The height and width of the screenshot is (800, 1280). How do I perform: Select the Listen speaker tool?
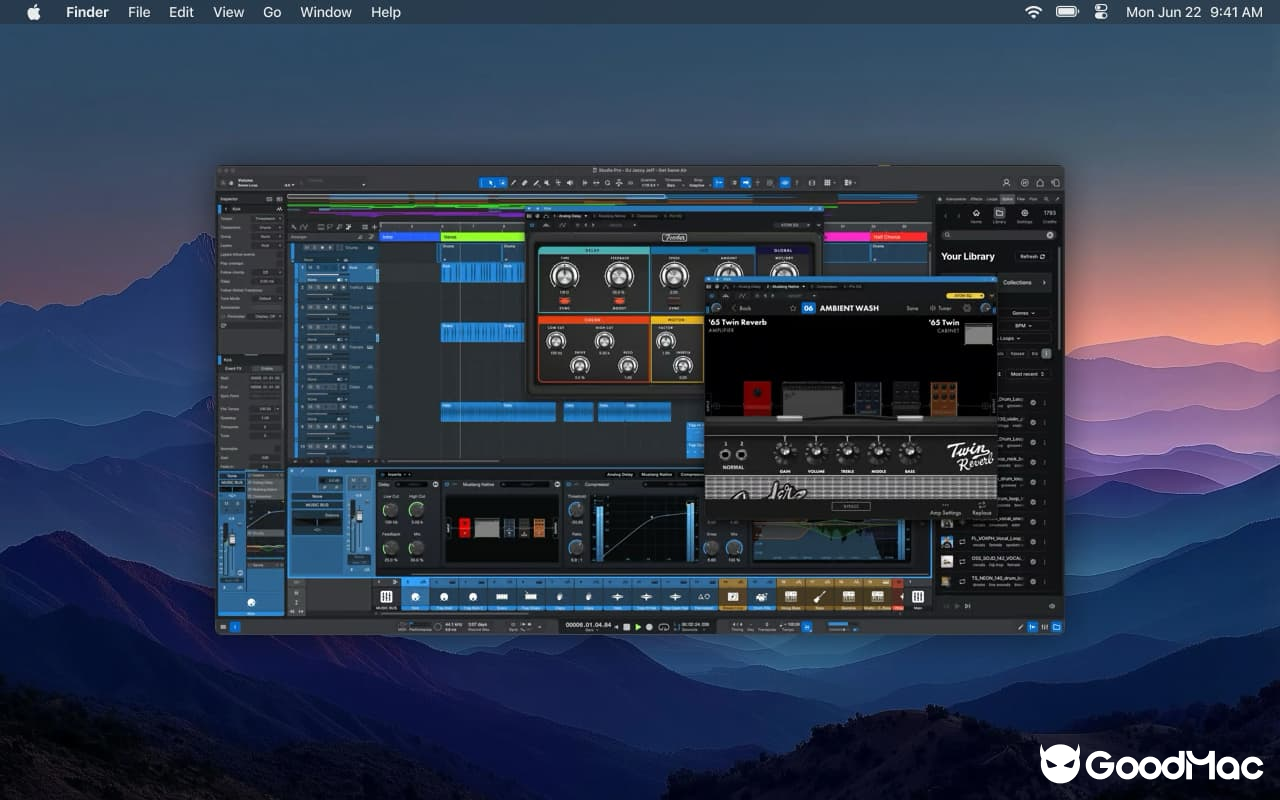pyautogui.click(x=570, y=183)
